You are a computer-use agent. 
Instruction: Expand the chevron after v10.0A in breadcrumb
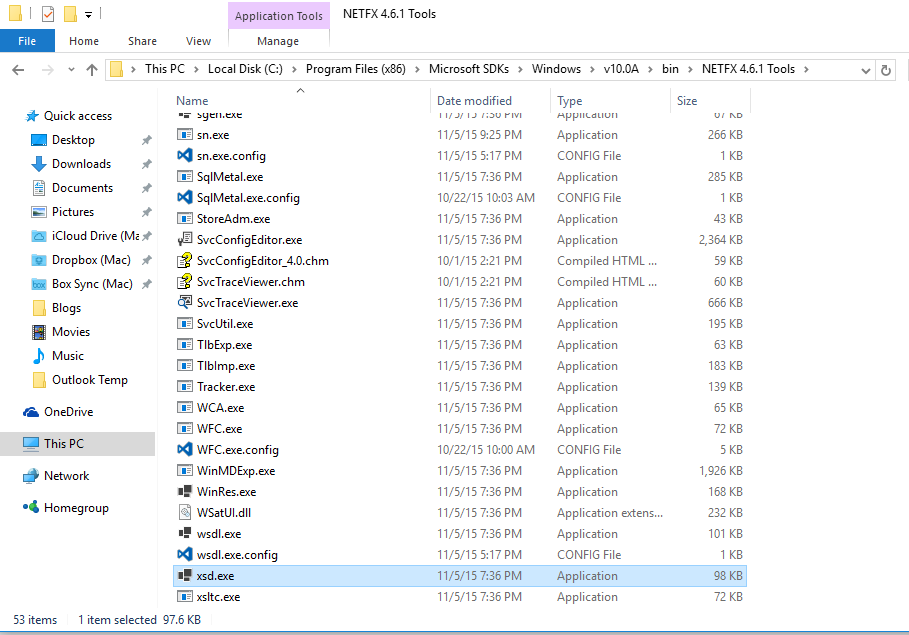[x=650, y=70]
